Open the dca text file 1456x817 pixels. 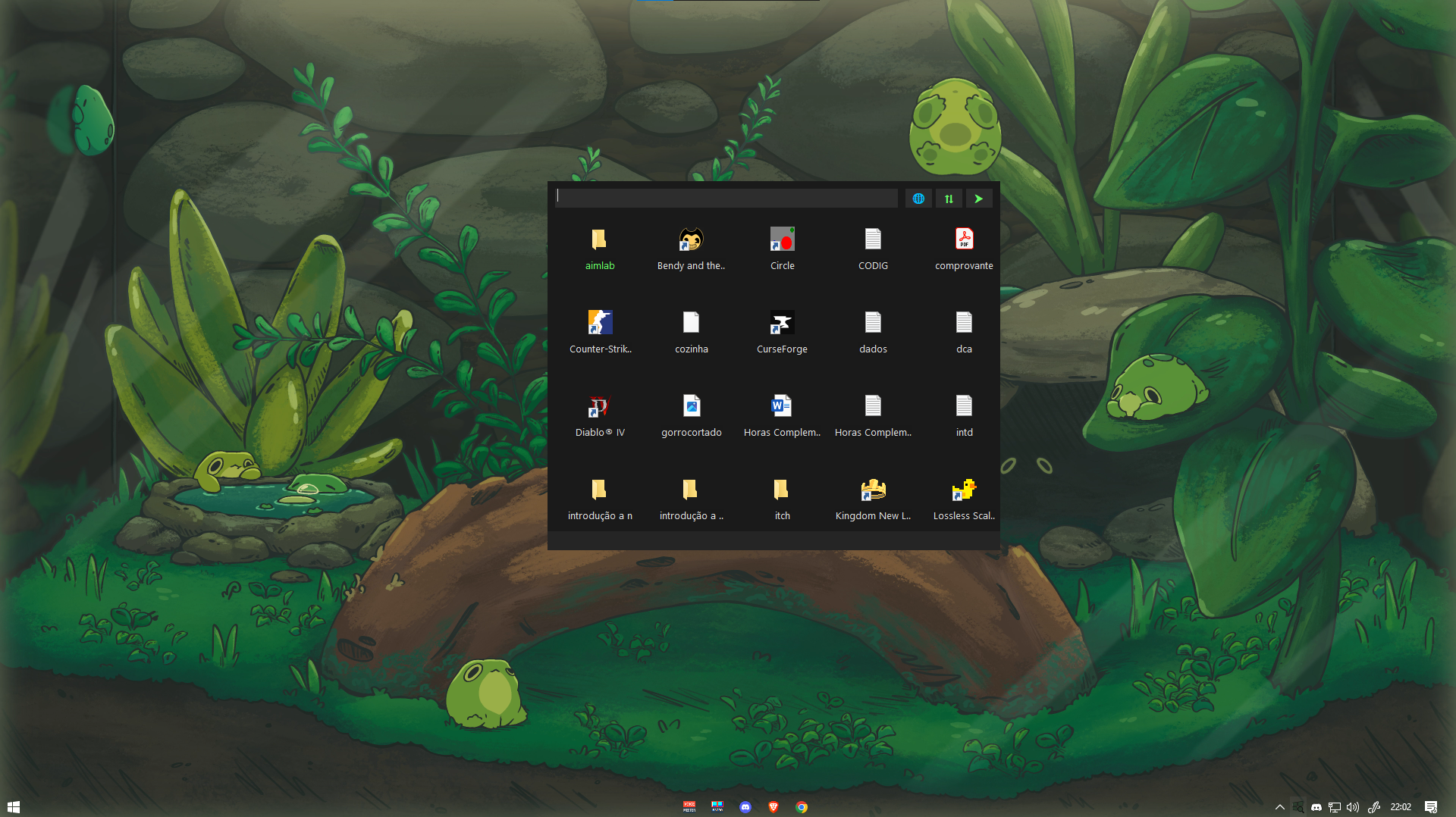[964, 332]
